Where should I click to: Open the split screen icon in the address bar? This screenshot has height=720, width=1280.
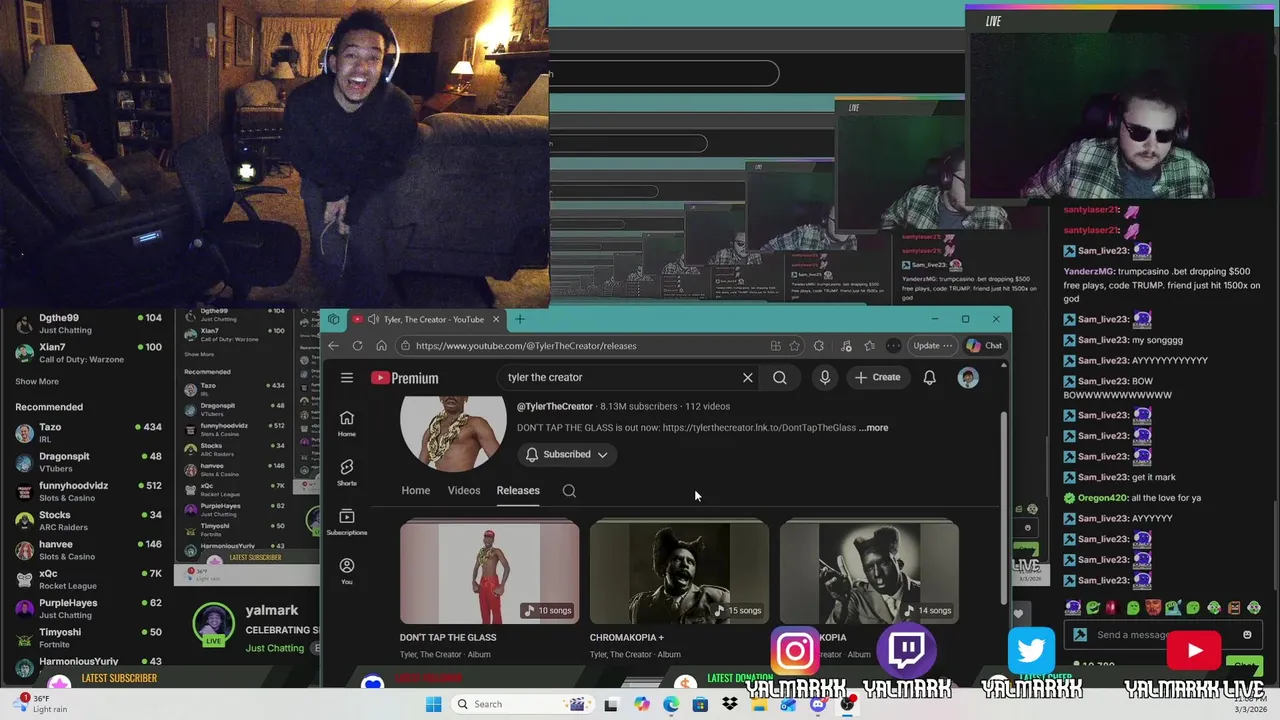775,346
